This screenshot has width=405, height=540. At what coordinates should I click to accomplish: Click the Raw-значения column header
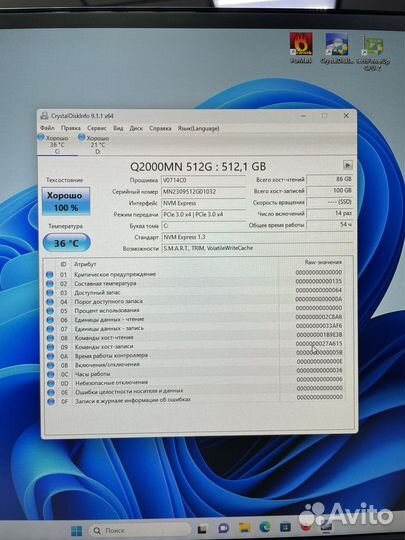[x=323, y=262]
